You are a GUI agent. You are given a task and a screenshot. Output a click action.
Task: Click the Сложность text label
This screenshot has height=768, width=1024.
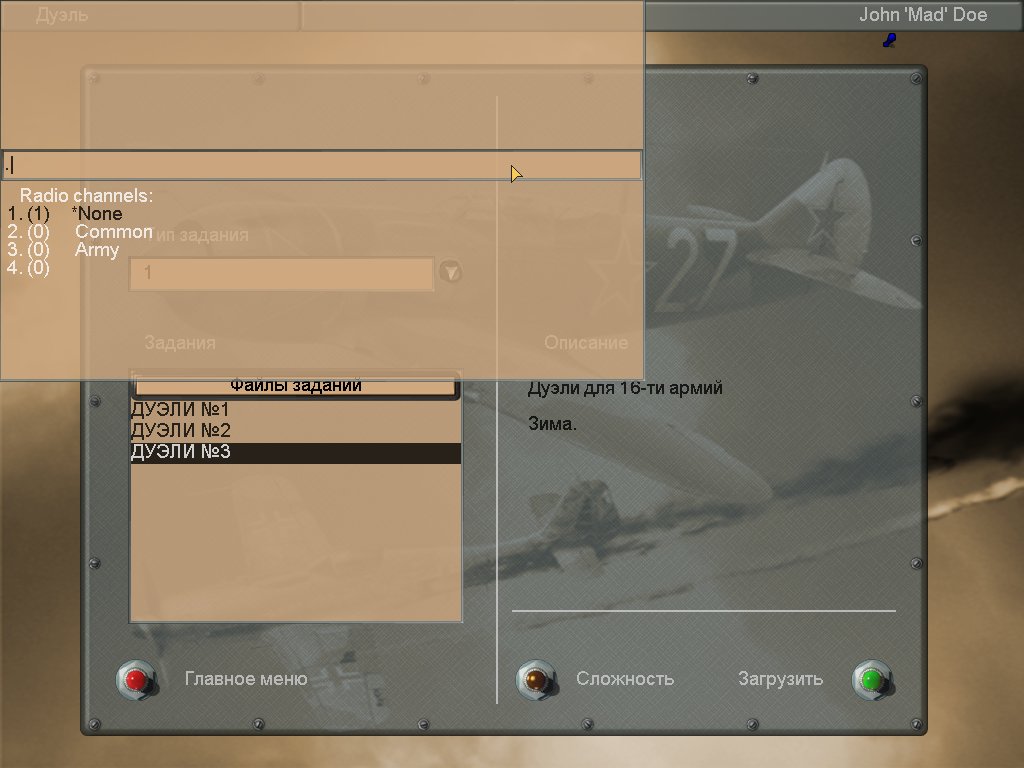click(x=625, y=679)
